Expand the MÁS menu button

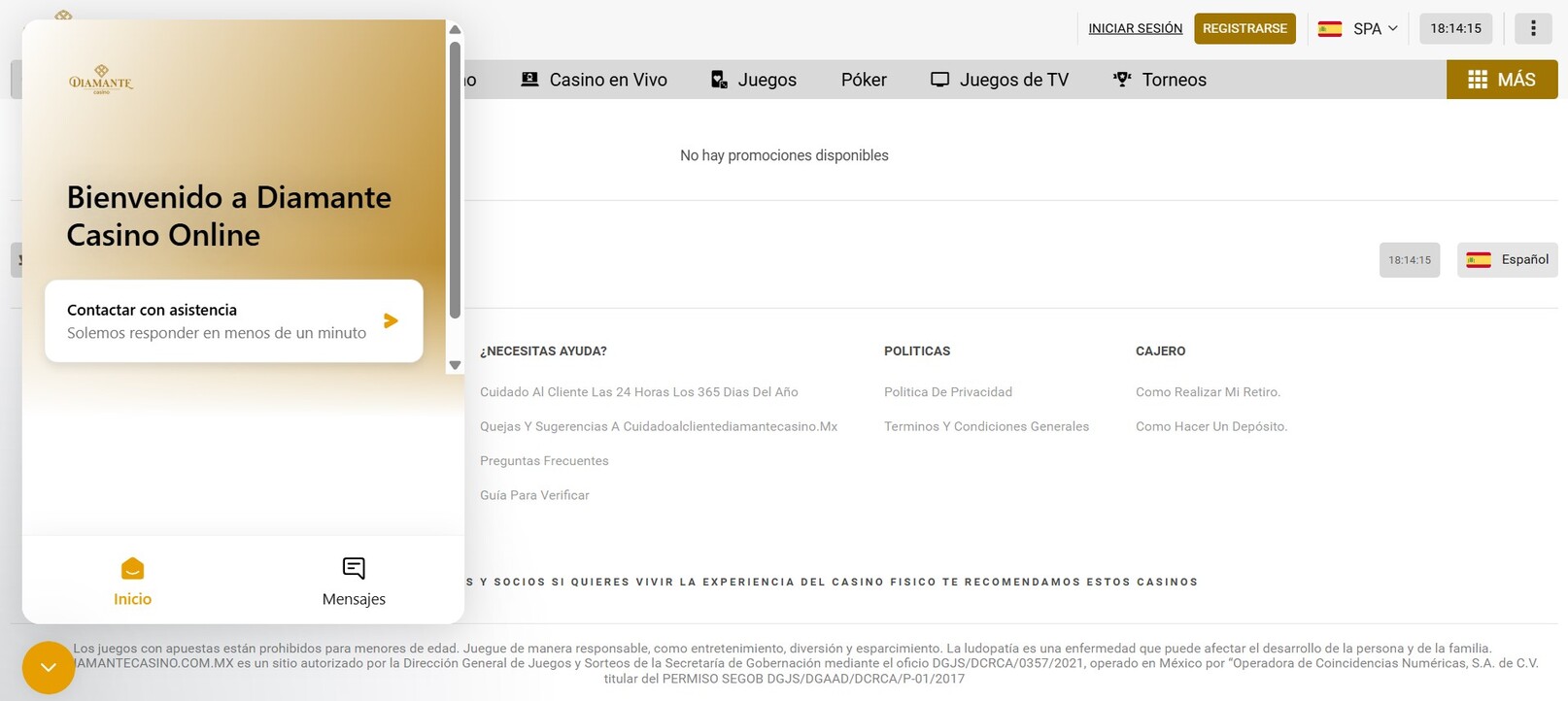pos(1502,80)
